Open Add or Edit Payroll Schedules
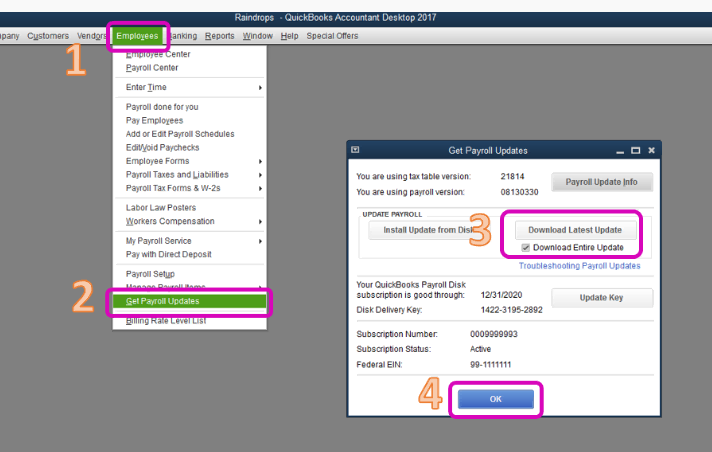Screen dimensions: 712x452 [x=189, y=134]
